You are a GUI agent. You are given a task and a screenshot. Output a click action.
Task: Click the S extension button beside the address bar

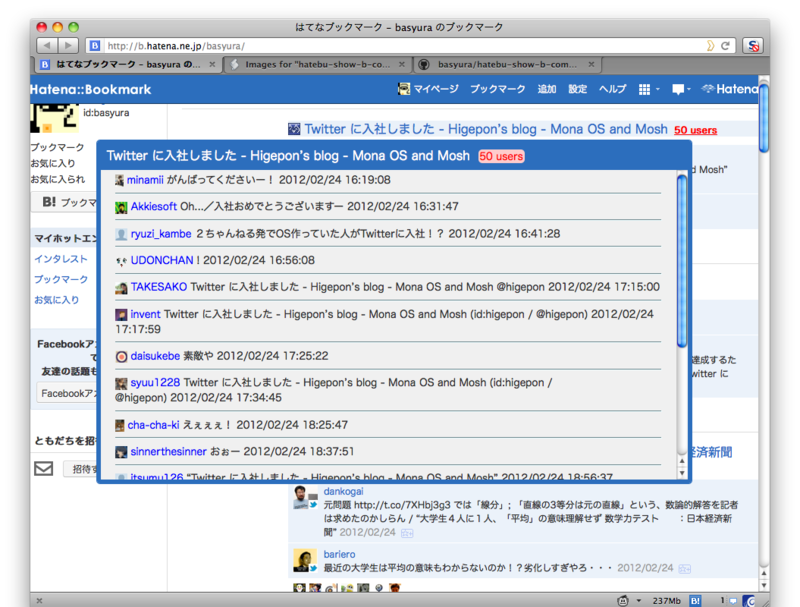click(753, 45)
